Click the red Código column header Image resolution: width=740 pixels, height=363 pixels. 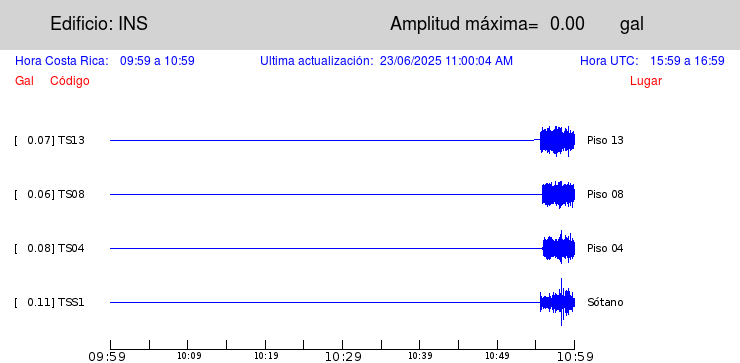point(70,81)
